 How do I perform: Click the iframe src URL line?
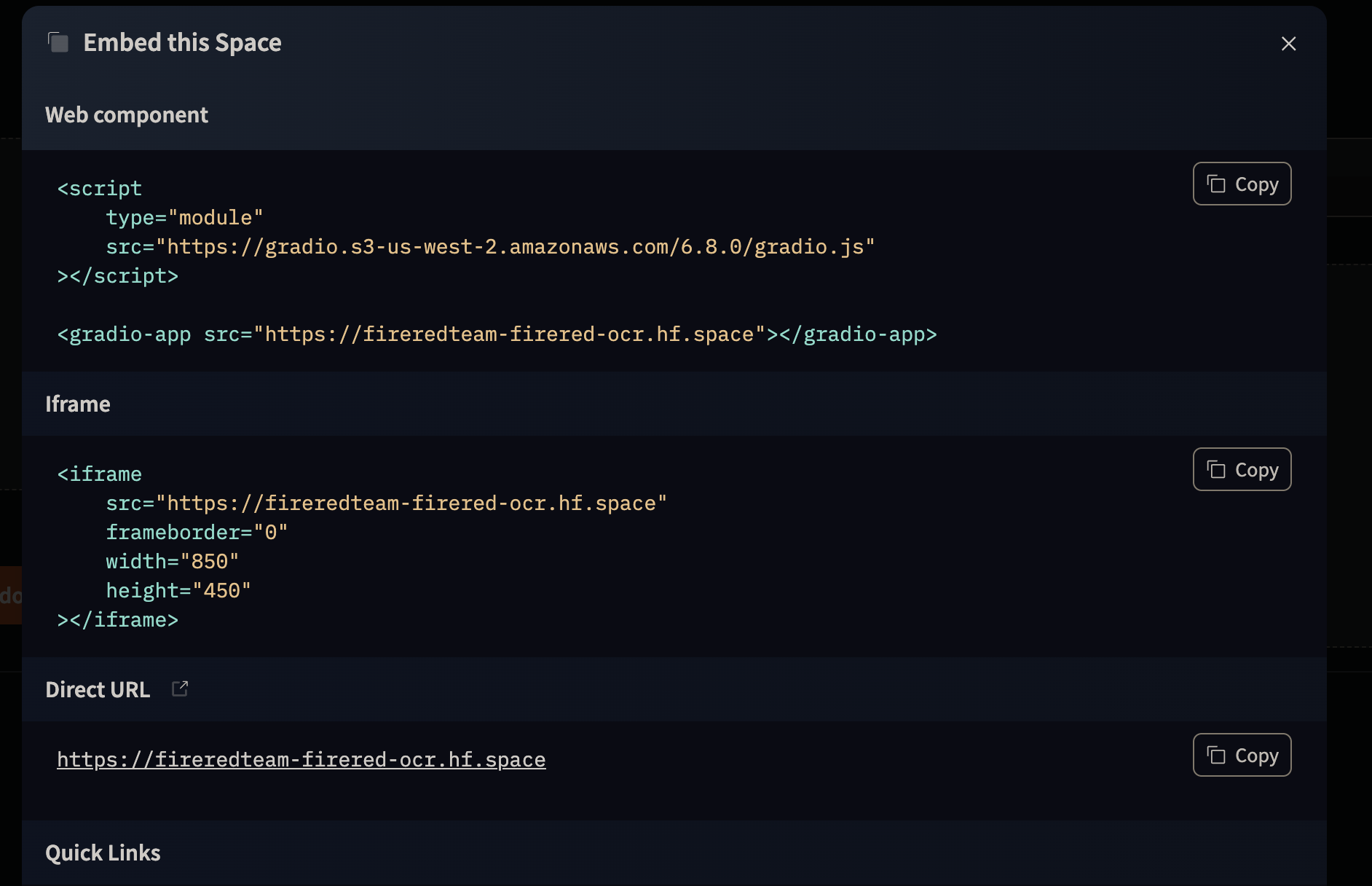click(386, 503)
